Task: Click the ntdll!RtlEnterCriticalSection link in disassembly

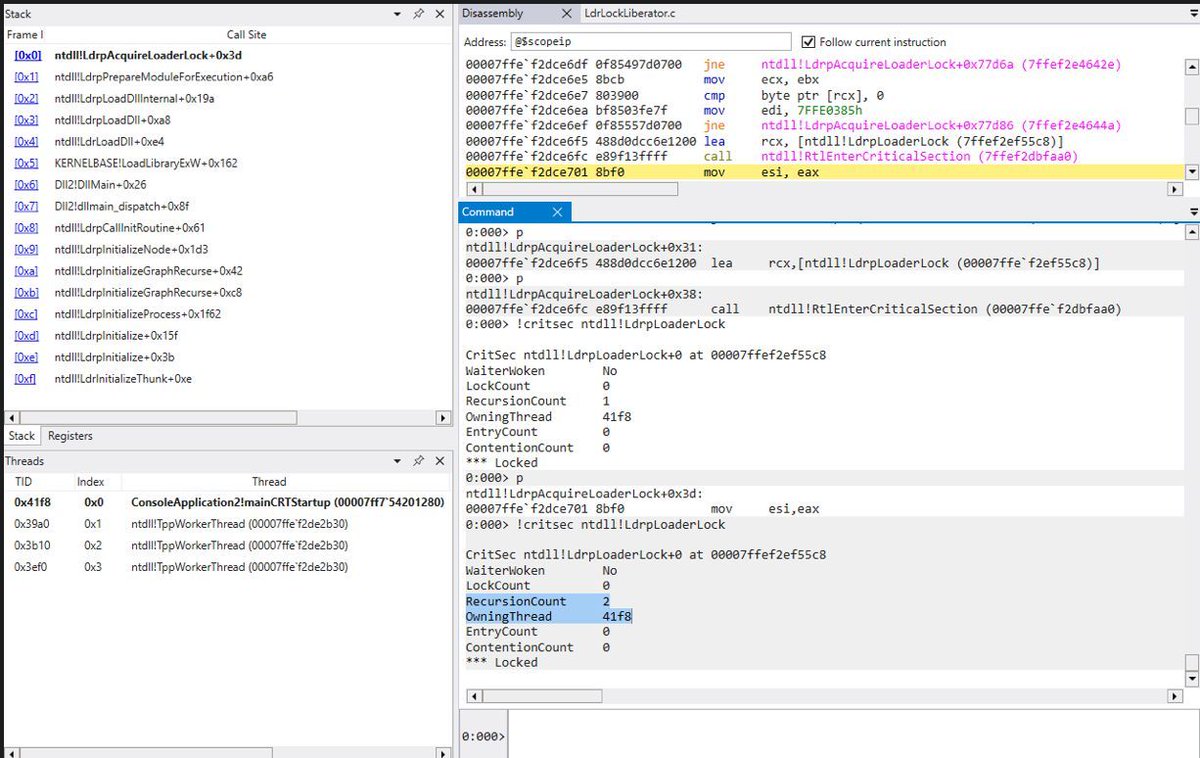Action: [x=831, y=157]
